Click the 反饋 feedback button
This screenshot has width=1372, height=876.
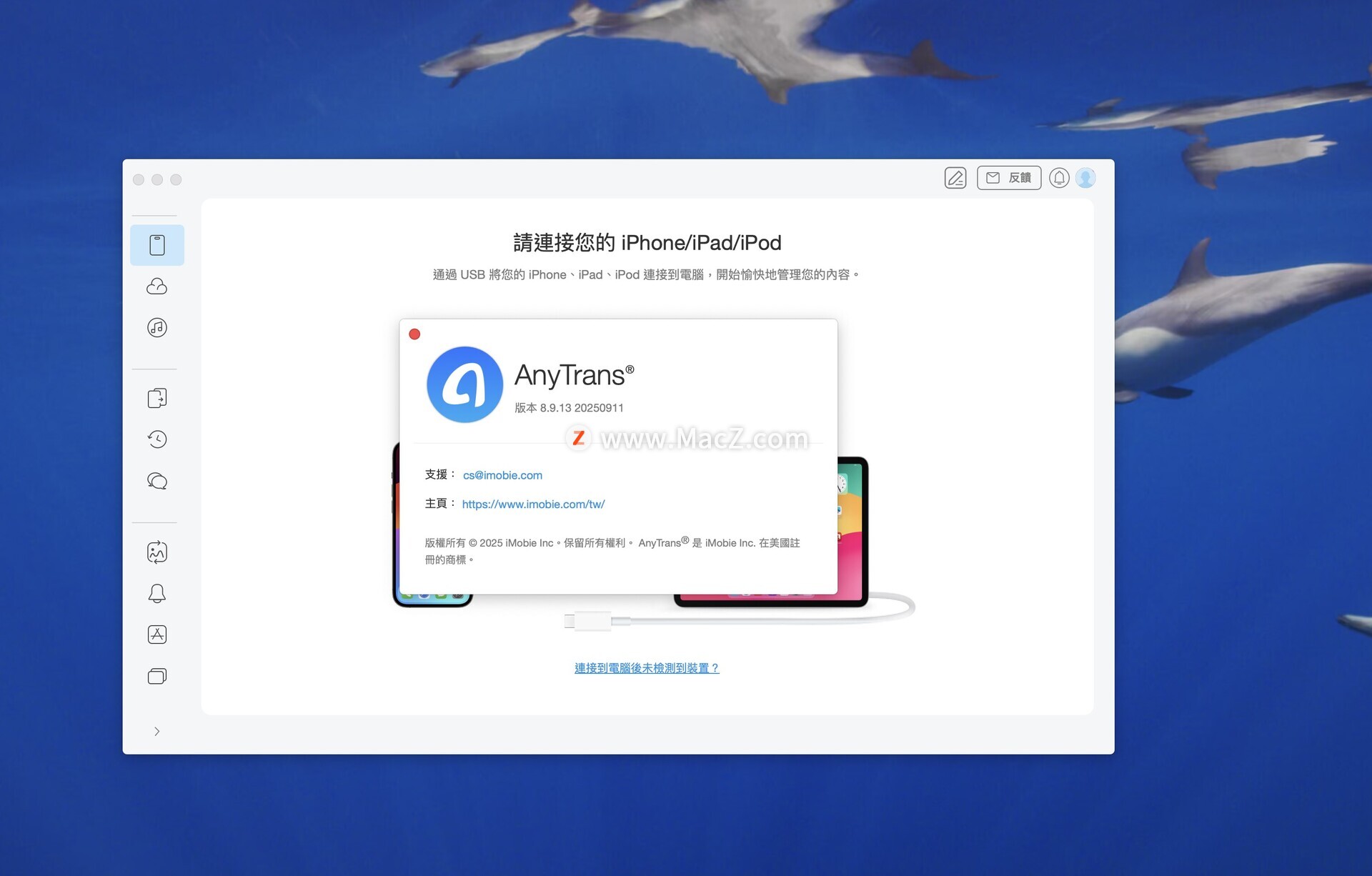(x=1009, y=178)
